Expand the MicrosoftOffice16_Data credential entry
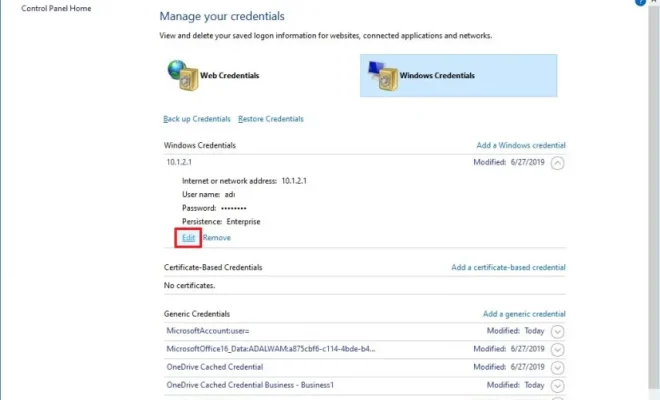 558,350
